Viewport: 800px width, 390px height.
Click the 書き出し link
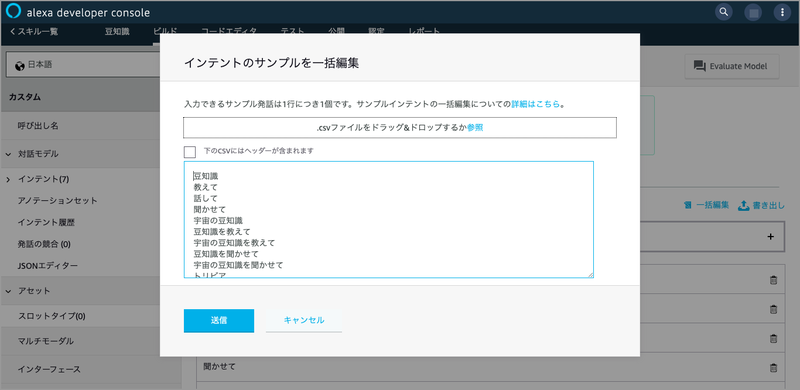tap(768, 206)
